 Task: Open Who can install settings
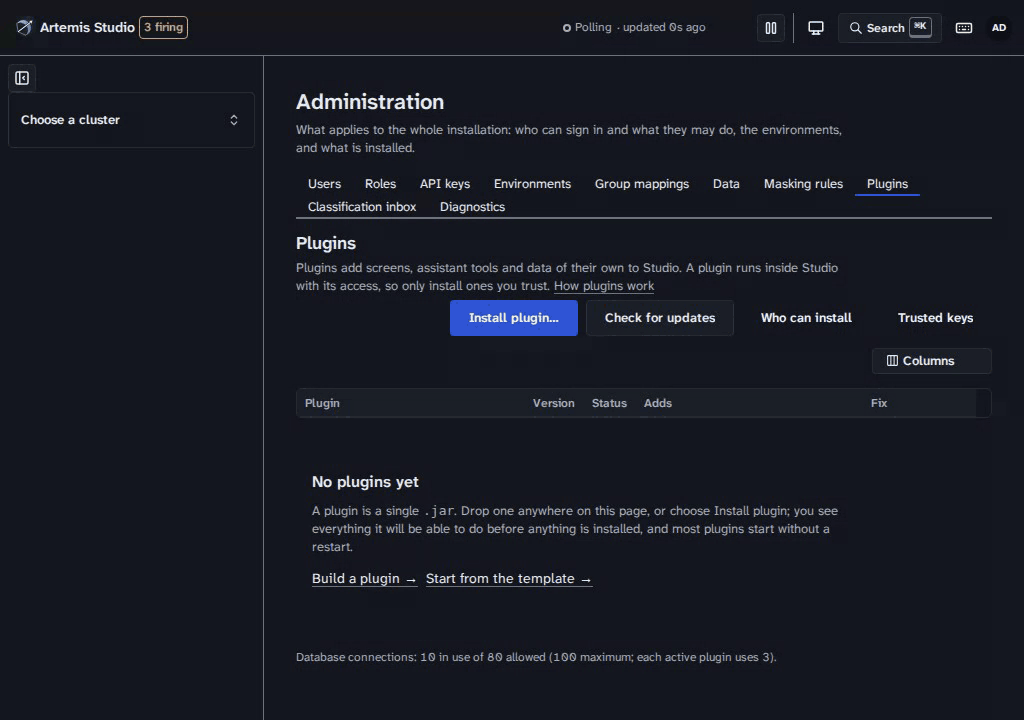click(806, 318)
